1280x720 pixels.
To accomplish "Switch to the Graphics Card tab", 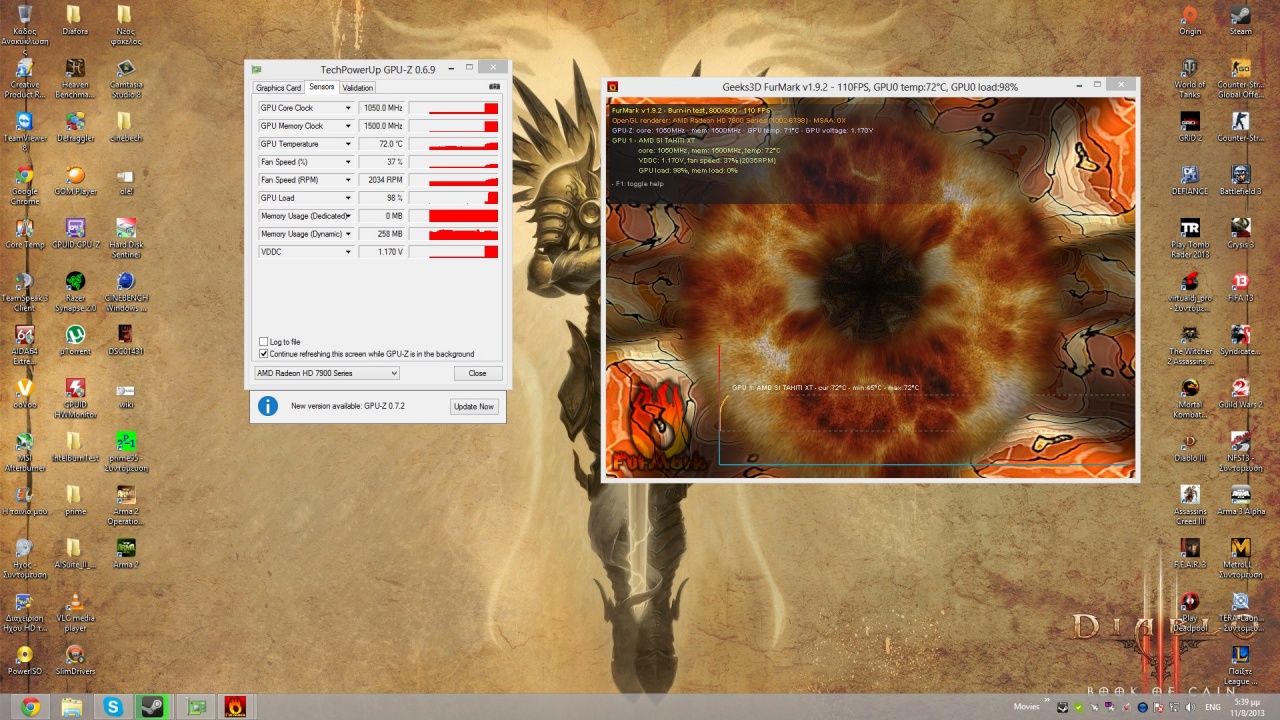I will click(x=279, y=88).
